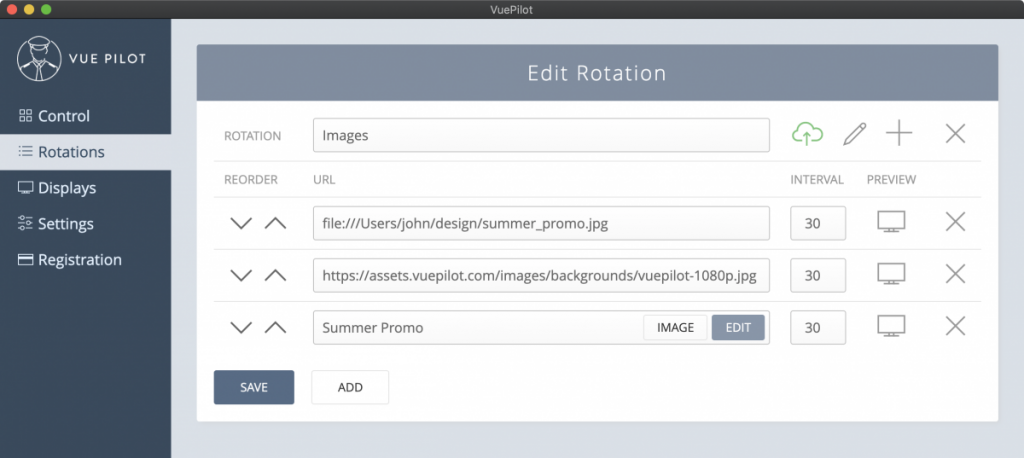Click the green cloud upload icon
1024x458 pixels.
click(x=807, y=133)
